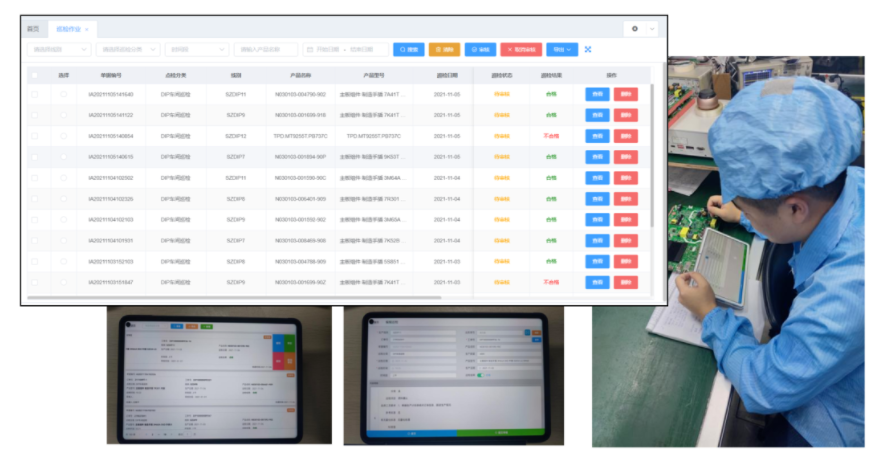Switch to the 首页 home tab
The image size is (878, 457).
(x=33, y=30)
